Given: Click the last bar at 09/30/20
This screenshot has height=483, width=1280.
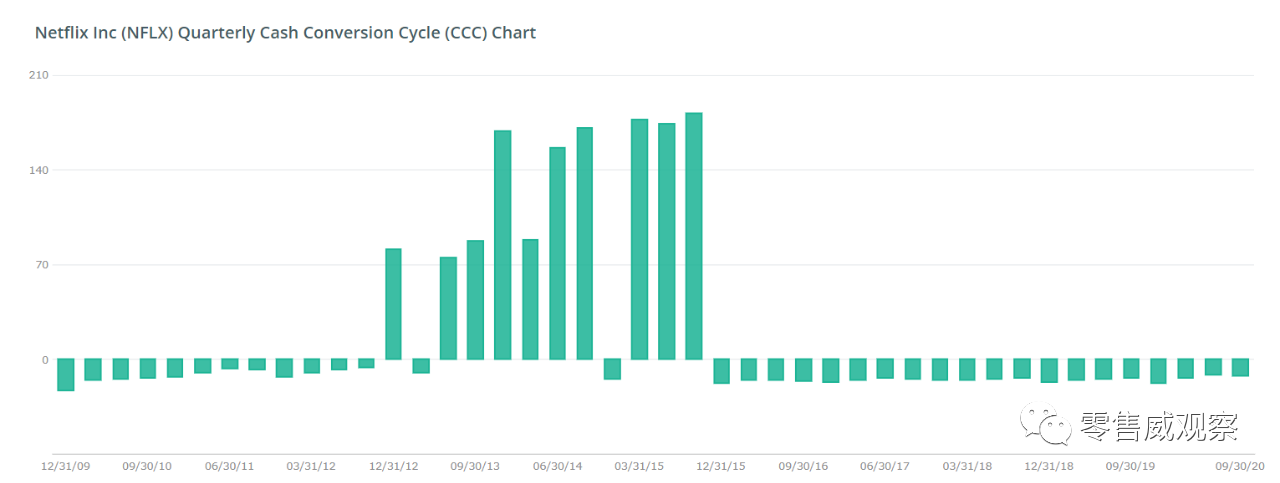Looking at the screenshot, I should point(1240,368).
